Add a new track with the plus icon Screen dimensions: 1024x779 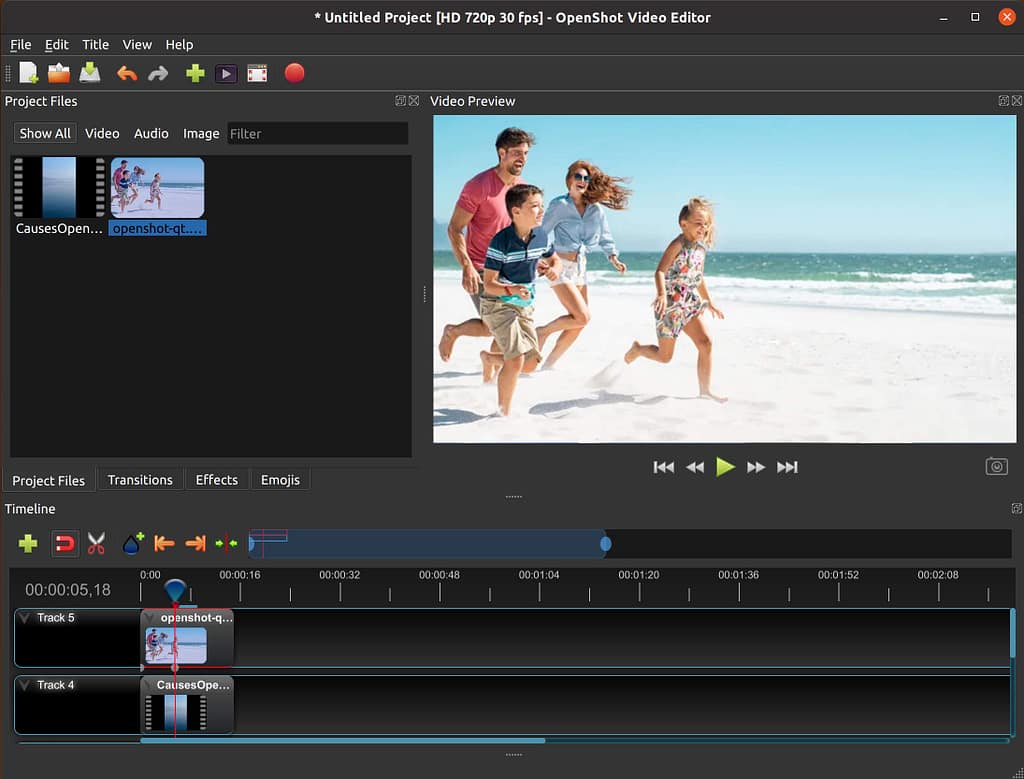(28, 543)
